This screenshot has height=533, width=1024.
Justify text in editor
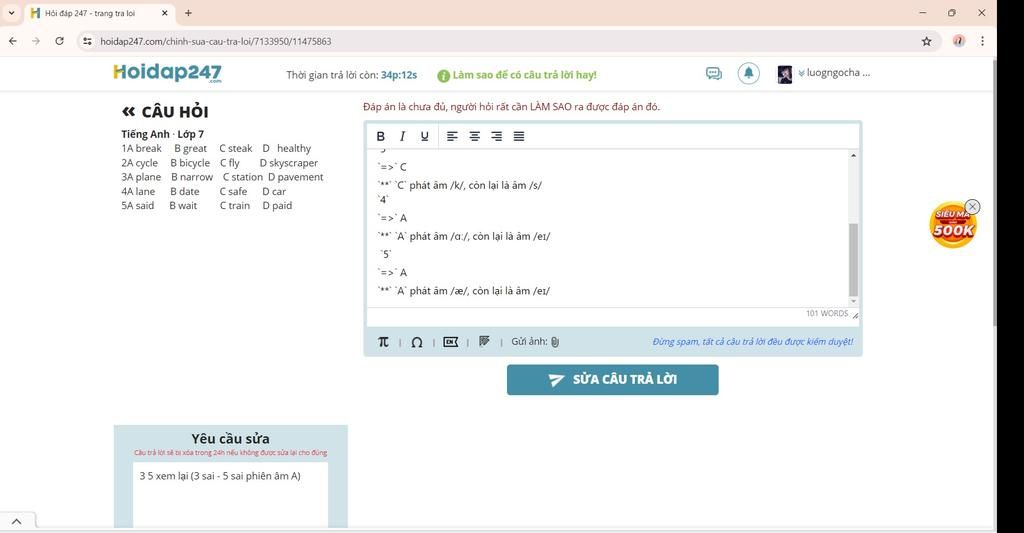(x=519, y=136)
